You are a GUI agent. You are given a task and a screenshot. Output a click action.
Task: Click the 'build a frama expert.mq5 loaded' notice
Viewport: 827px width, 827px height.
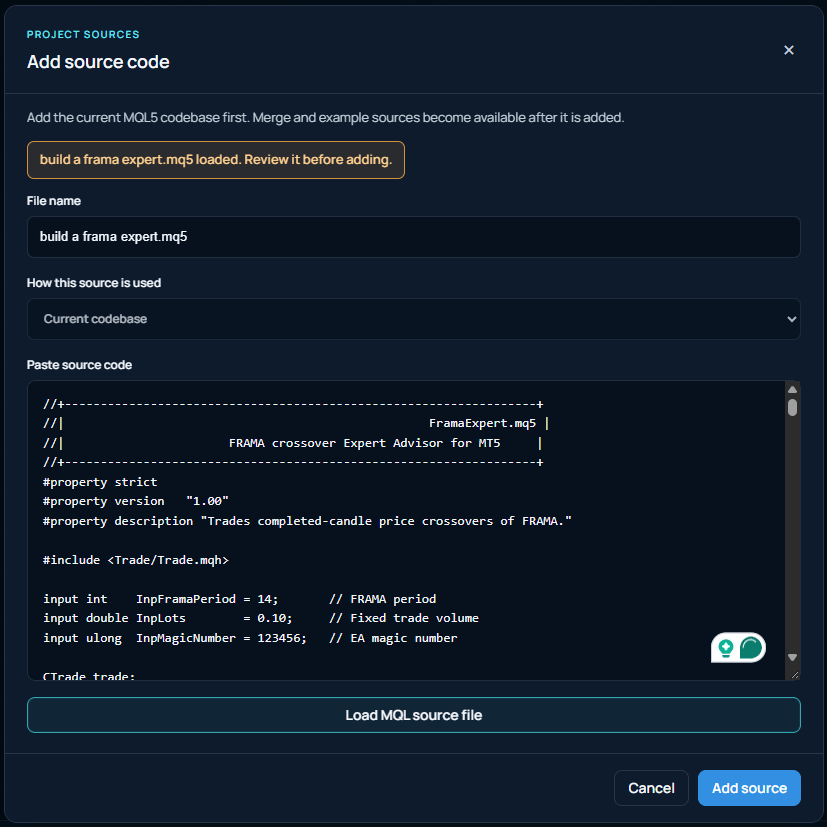[216, 160]
